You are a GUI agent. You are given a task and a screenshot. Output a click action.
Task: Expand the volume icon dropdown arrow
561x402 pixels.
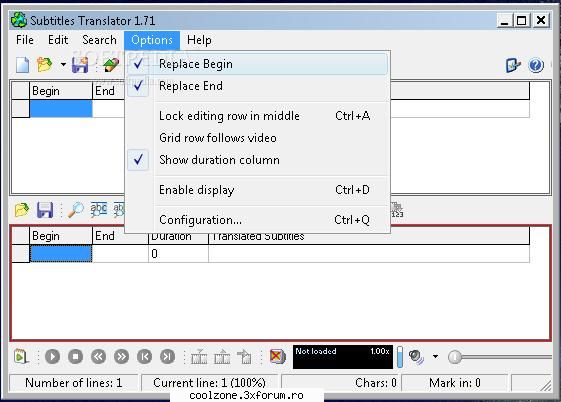tap(435, 356)
